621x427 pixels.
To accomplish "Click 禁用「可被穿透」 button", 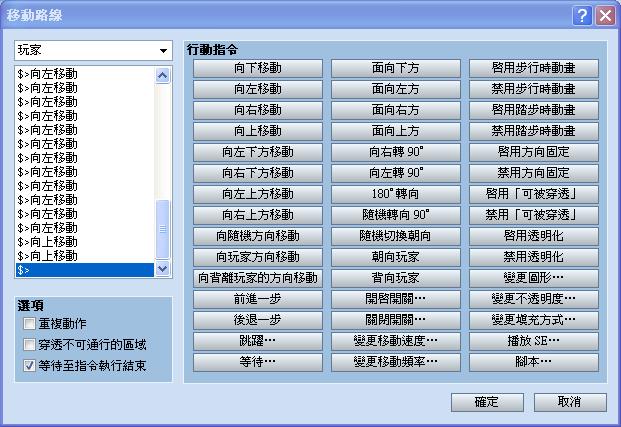I will click(533, 215).
